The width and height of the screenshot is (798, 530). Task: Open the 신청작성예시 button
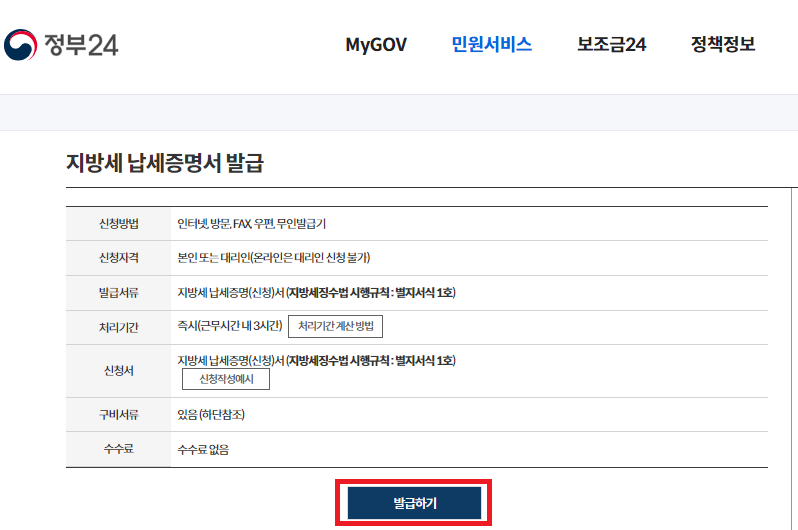click(x=226, y=379)
